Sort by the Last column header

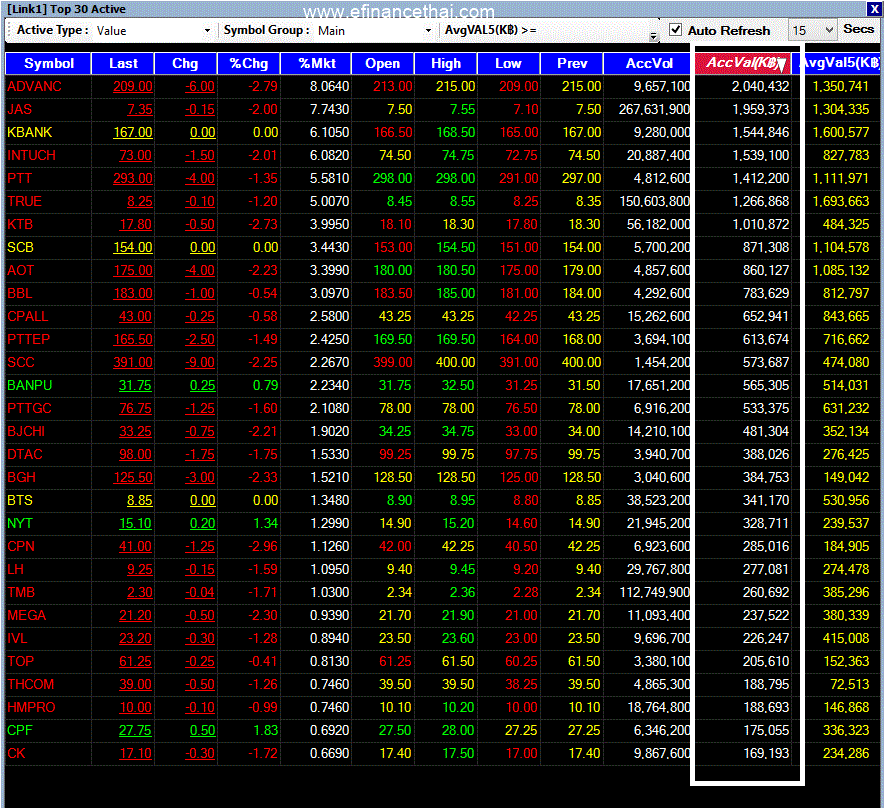tap(123, 63)
